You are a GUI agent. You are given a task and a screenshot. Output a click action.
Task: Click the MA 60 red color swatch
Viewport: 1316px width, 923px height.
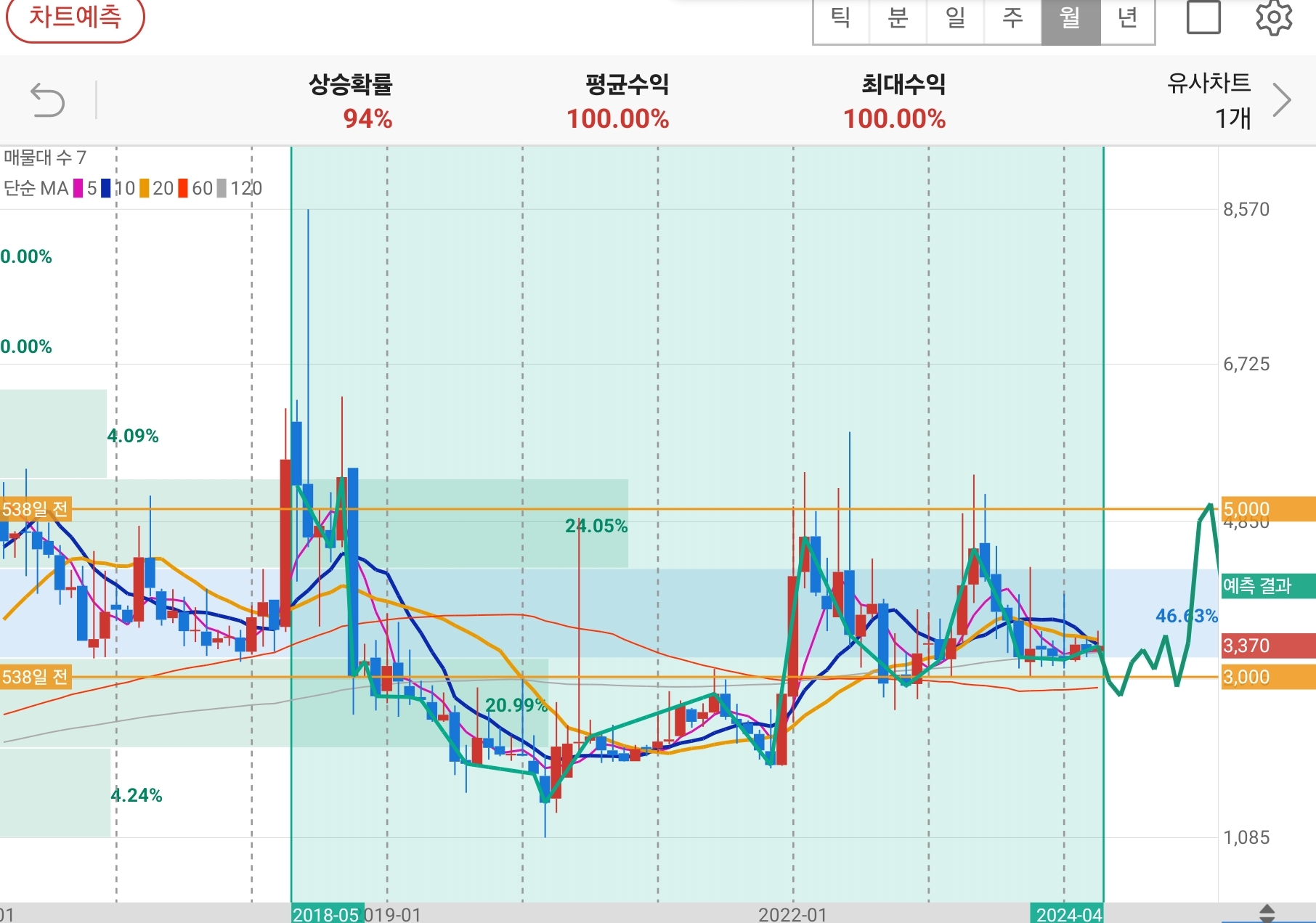(x=183, y=189)
